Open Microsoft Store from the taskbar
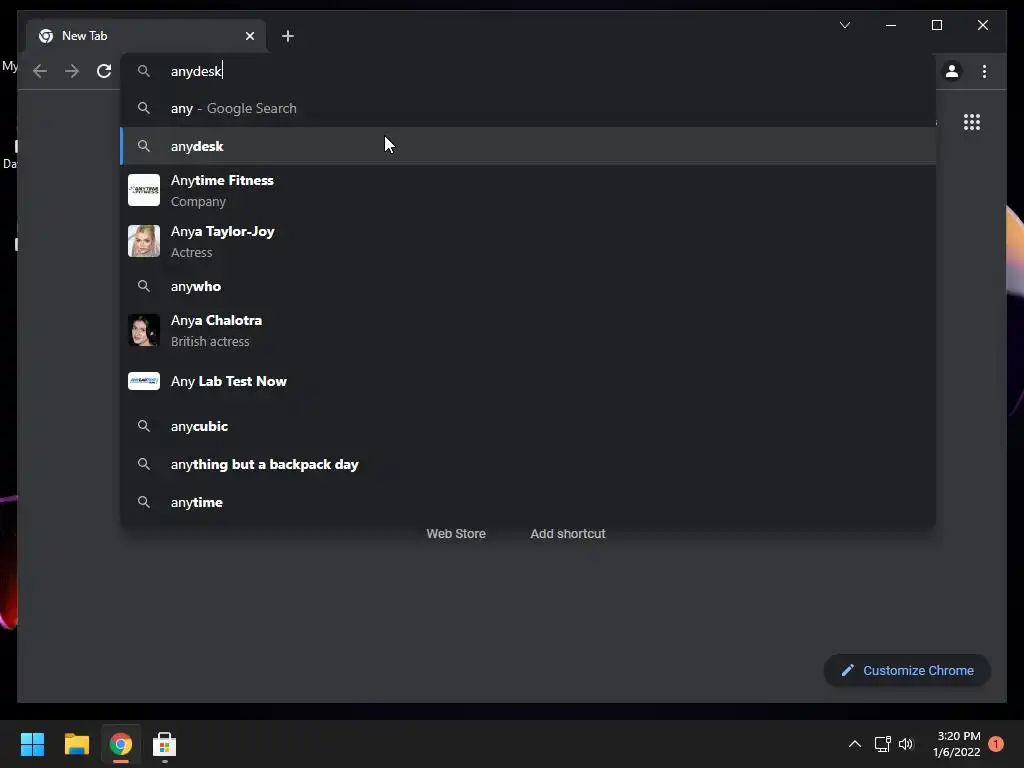 (165, 744)
